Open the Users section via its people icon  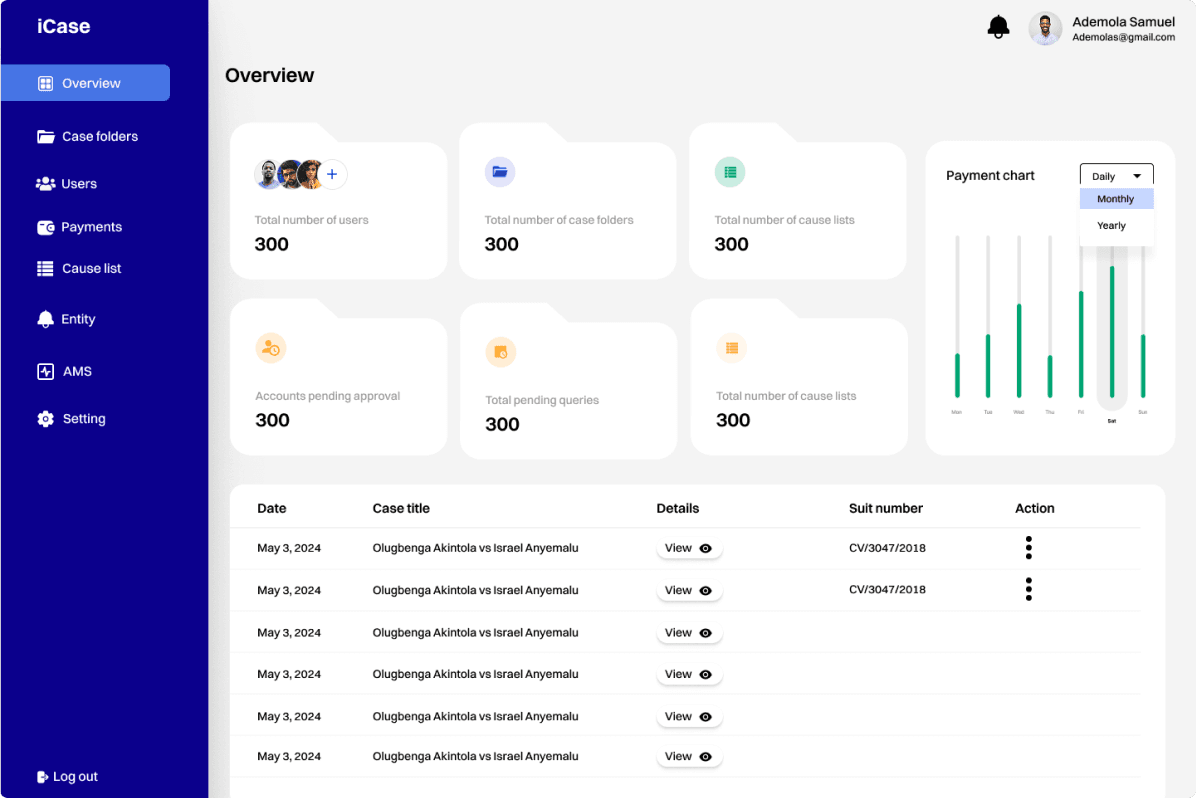click(x=46, y=183)
